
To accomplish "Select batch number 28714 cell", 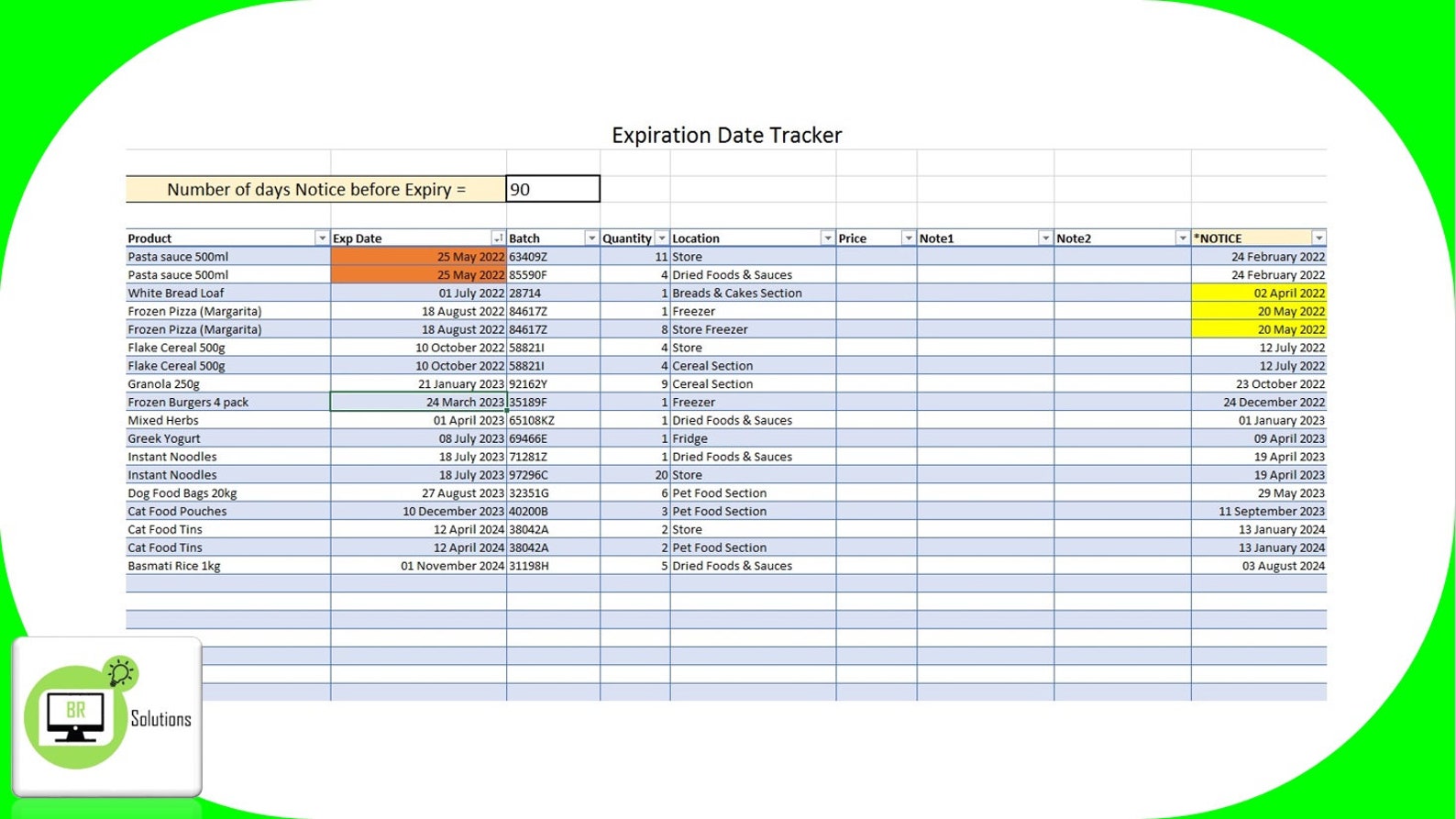I will tap(553, 293).
